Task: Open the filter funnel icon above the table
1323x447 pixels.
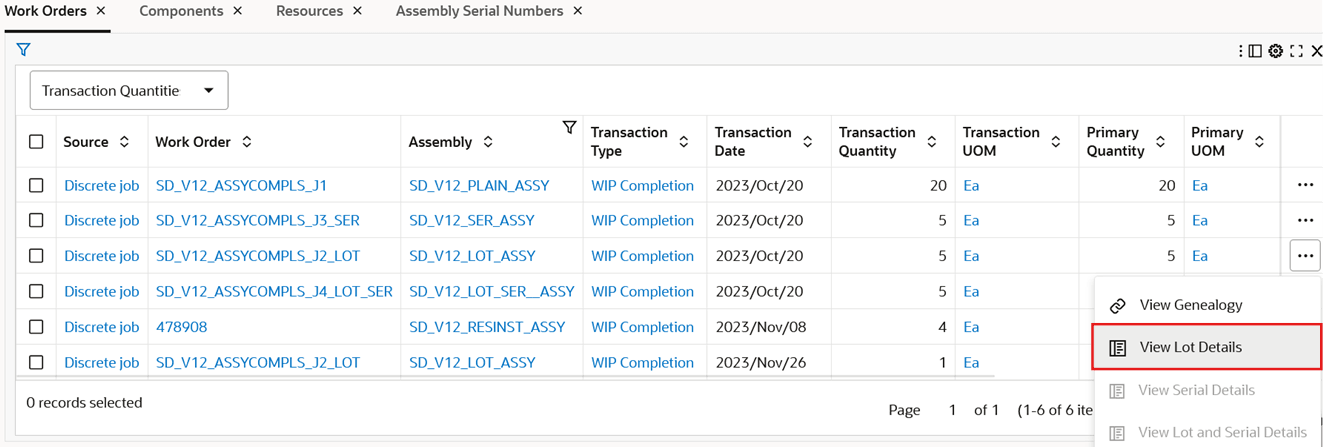Action: [x=23, y=49]
